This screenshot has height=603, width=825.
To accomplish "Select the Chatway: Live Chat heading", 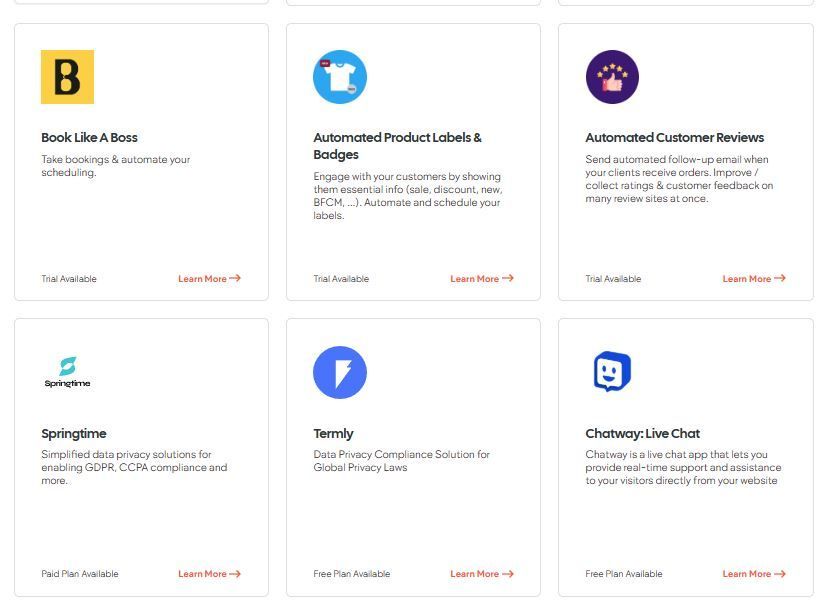I will (x=642, y=434).
